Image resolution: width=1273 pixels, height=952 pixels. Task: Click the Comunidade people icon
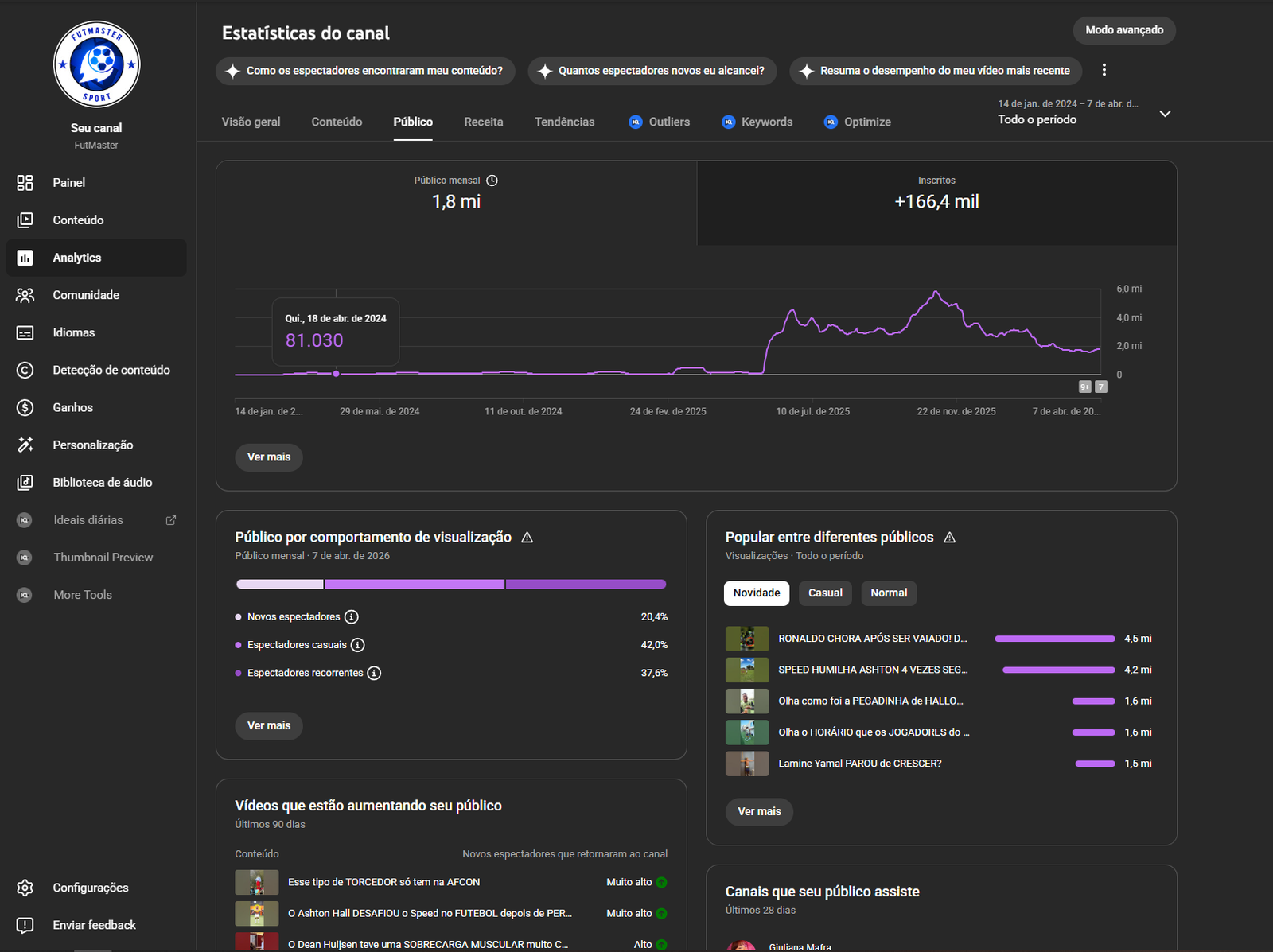[x=25, y=295]
